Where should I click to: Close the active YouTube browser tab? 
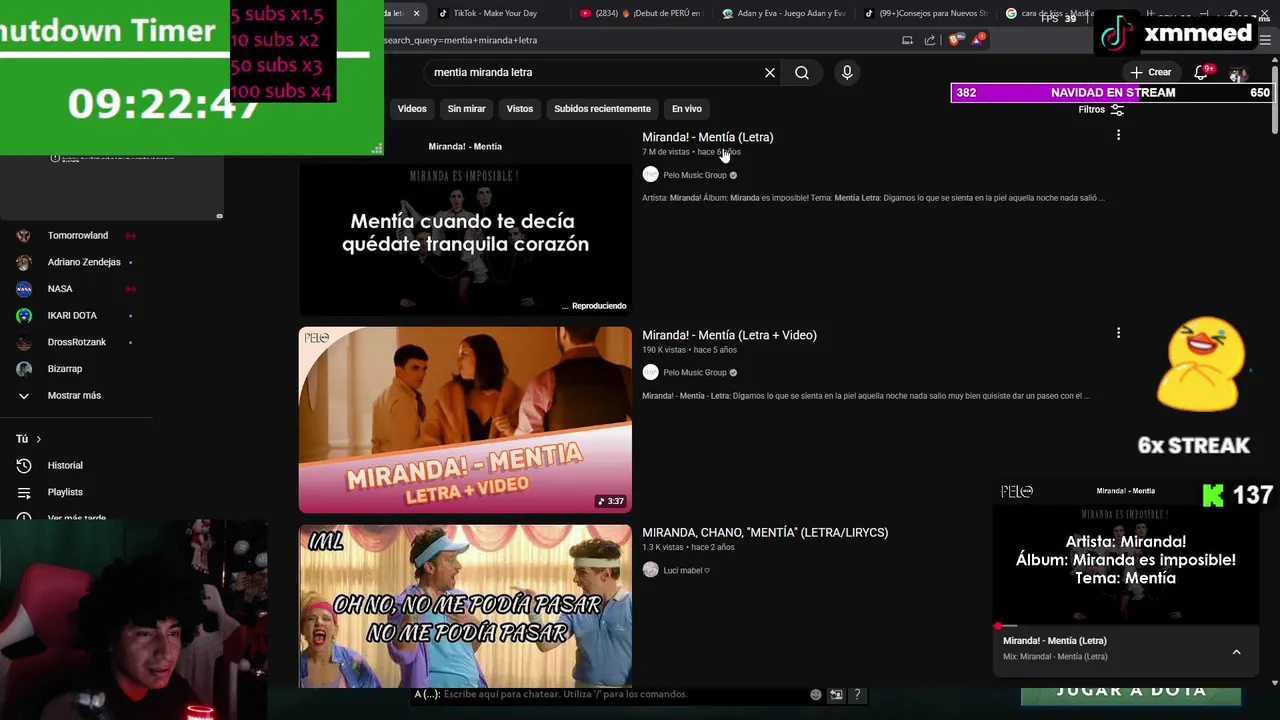pyautogui.click(x=416, y=13)
